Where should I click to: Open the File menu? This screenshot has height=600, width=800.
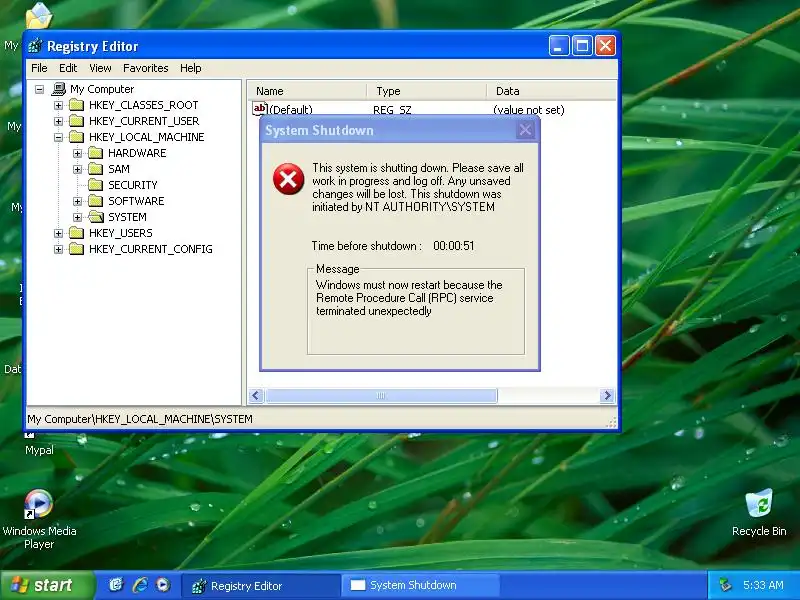pos(39,68)
